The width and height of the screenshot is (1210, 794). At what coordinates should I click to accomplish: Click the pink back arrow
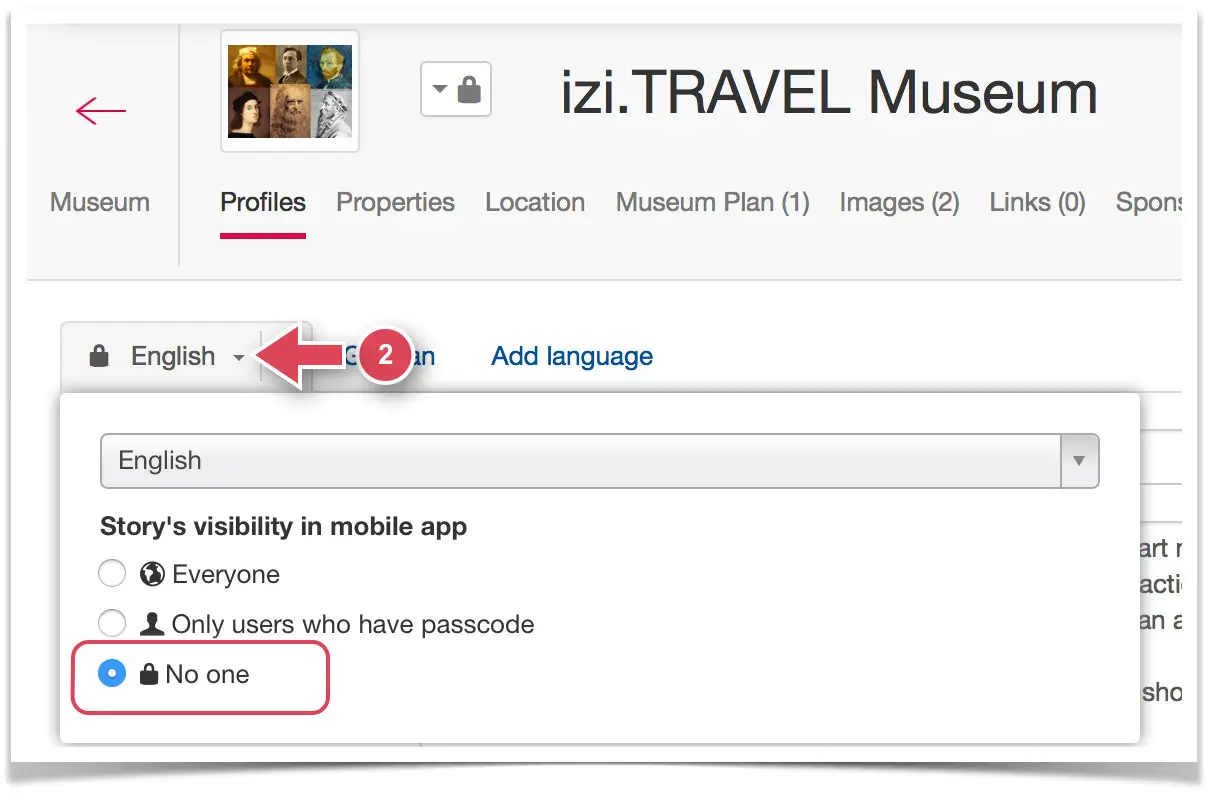(x=101, y=110)
